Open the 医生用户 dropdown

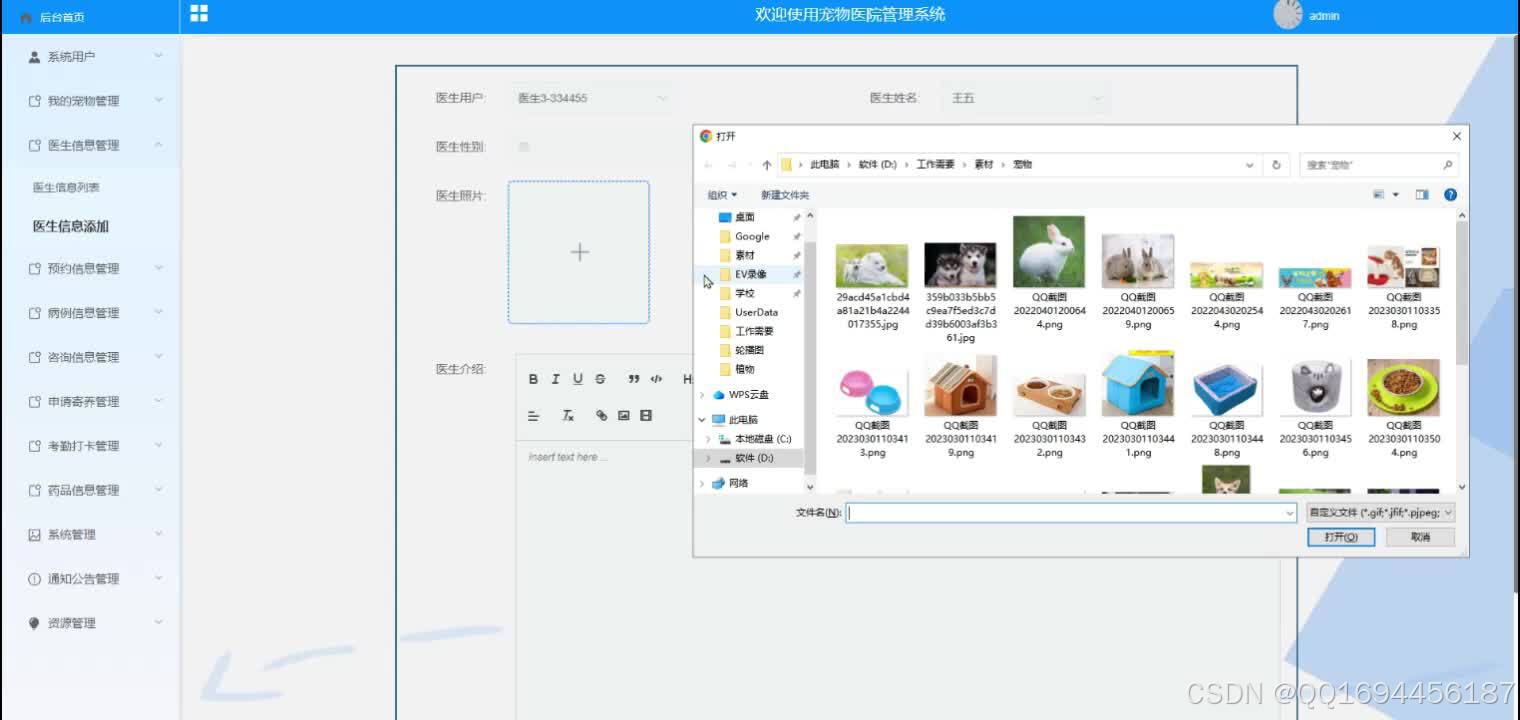click(x=591, y=98)
